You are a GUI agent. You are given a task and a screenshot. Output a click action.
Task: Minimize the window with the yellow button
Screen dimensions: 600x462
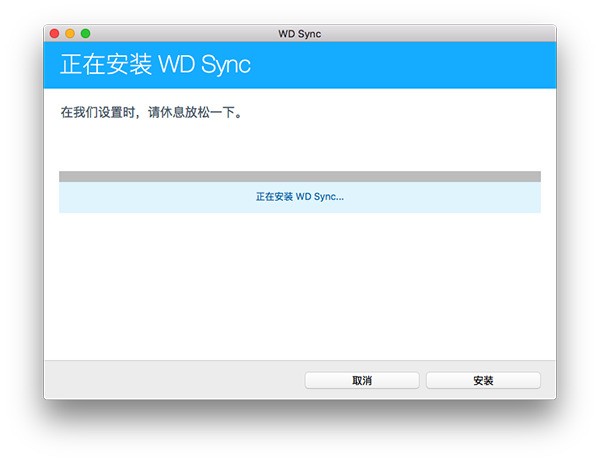coord(70,34)
